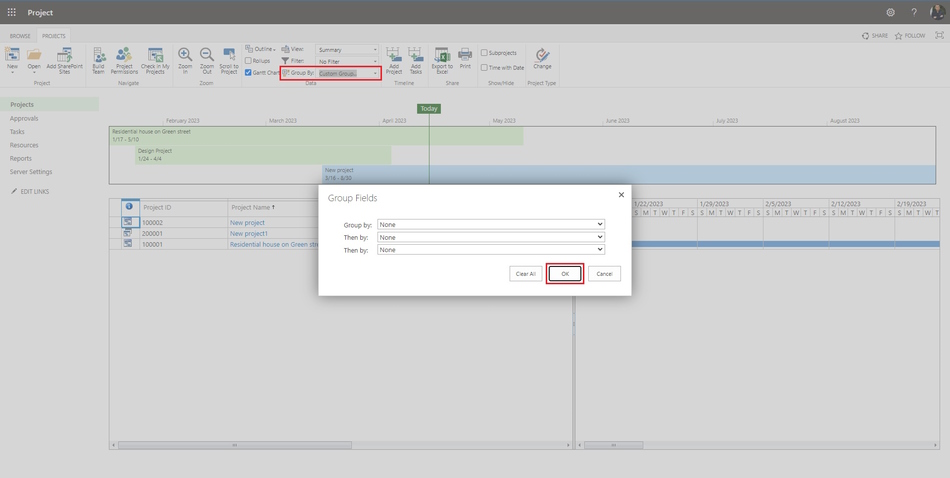Screen dimensions: 950x478
Task: Enable the Time with Date checkbox
Action: pos(484,68)
